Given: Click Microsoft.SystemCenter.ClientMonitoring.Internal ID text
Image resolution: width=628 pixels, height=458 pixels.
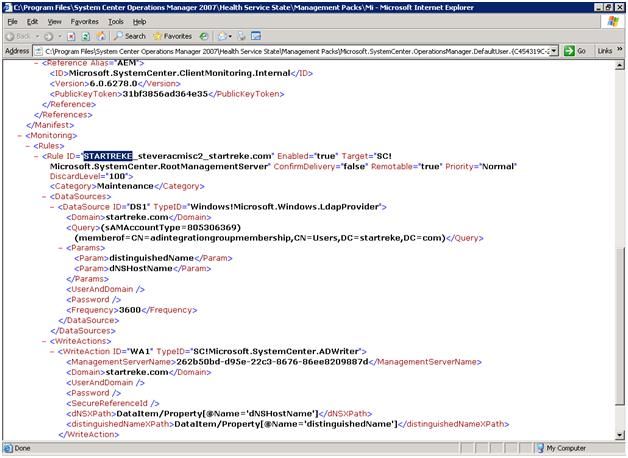Looking at the screenshot, I should coord(179,73).
